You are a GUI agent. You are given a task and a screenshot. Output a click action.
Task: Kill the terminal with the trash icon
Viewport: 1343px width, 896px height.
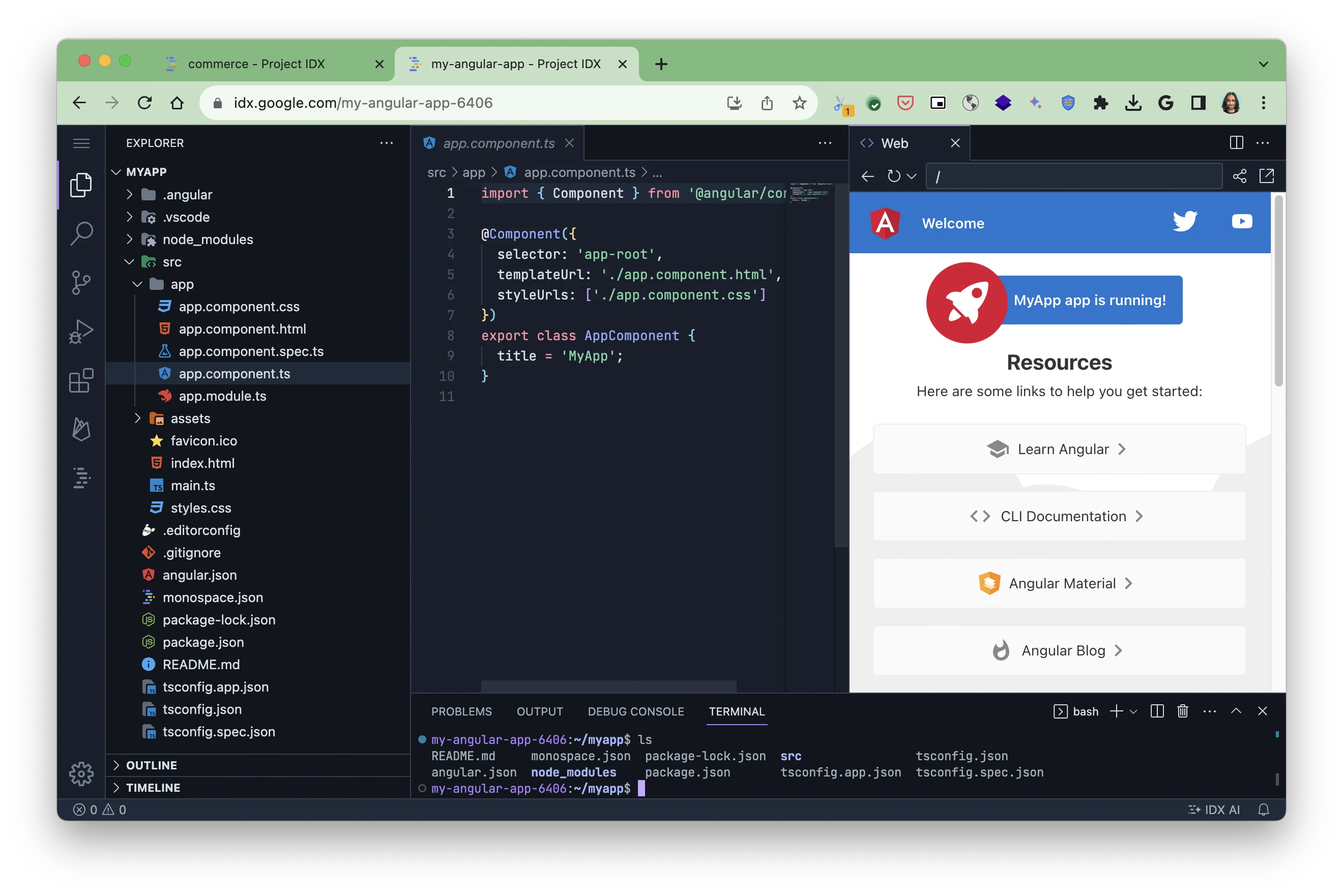click(x=1183, y=711)
